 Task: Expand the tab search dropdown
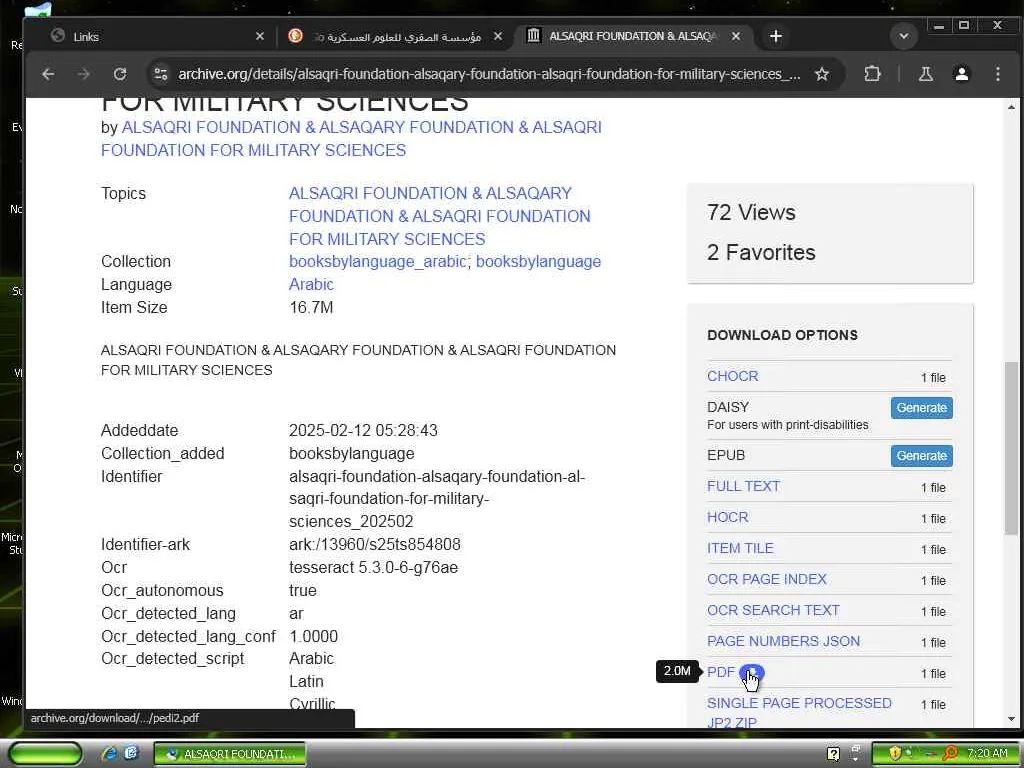click(904, 36)
